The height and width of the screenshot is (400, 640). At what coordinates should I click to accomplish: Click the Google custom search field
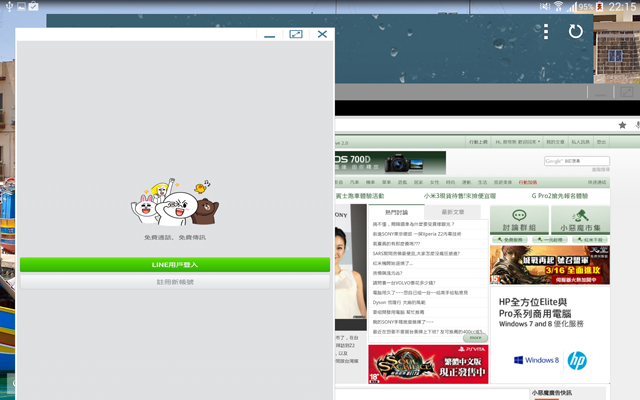click(576, 161)
